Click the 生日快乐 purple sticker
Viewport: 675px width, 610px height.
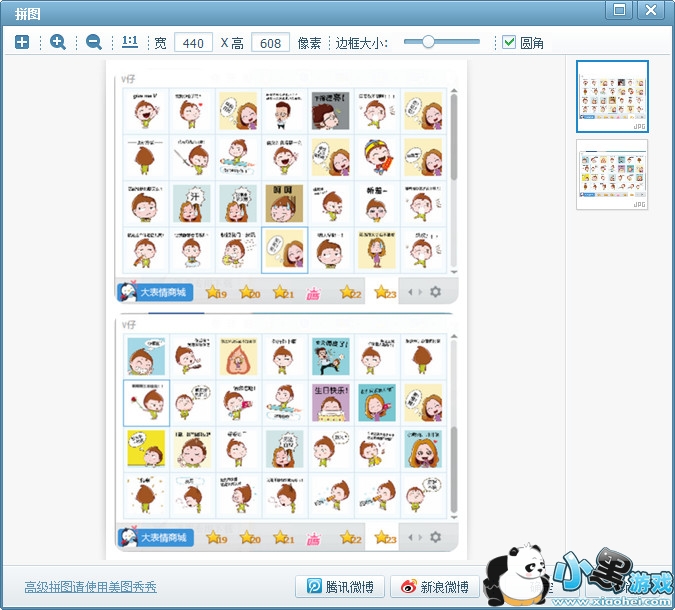click(x=331, y=403)
